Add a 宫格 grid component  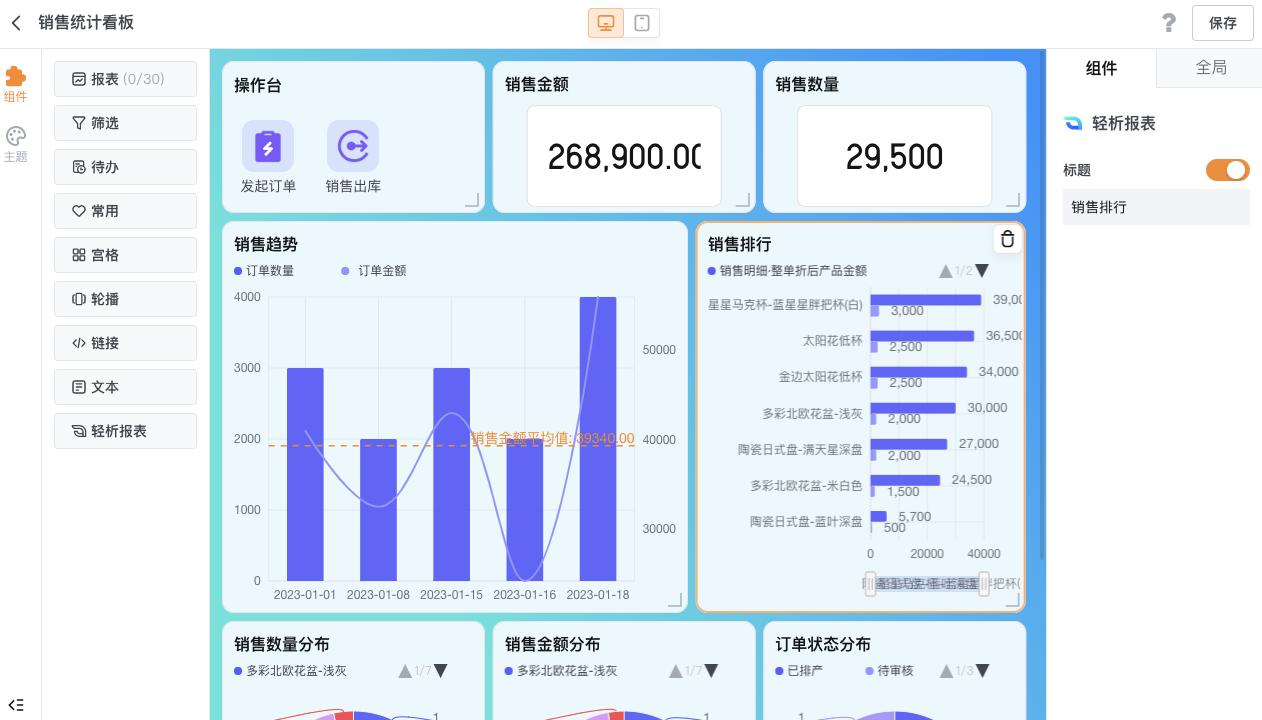(x=125, y=255)
